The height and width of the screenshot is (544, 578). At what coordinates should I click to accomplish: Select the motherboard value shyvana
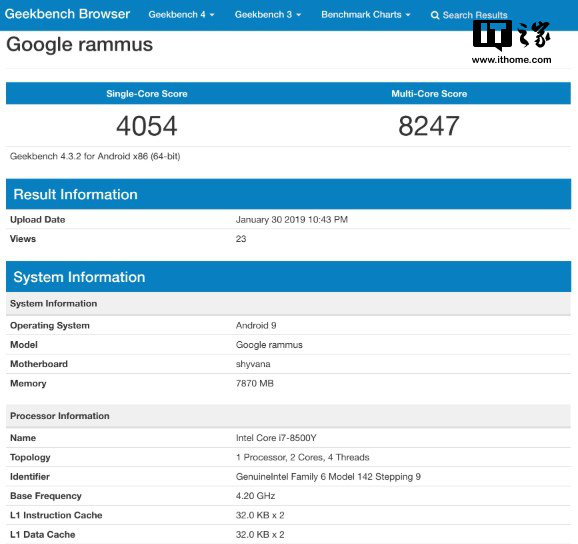(x=253, y=364)
